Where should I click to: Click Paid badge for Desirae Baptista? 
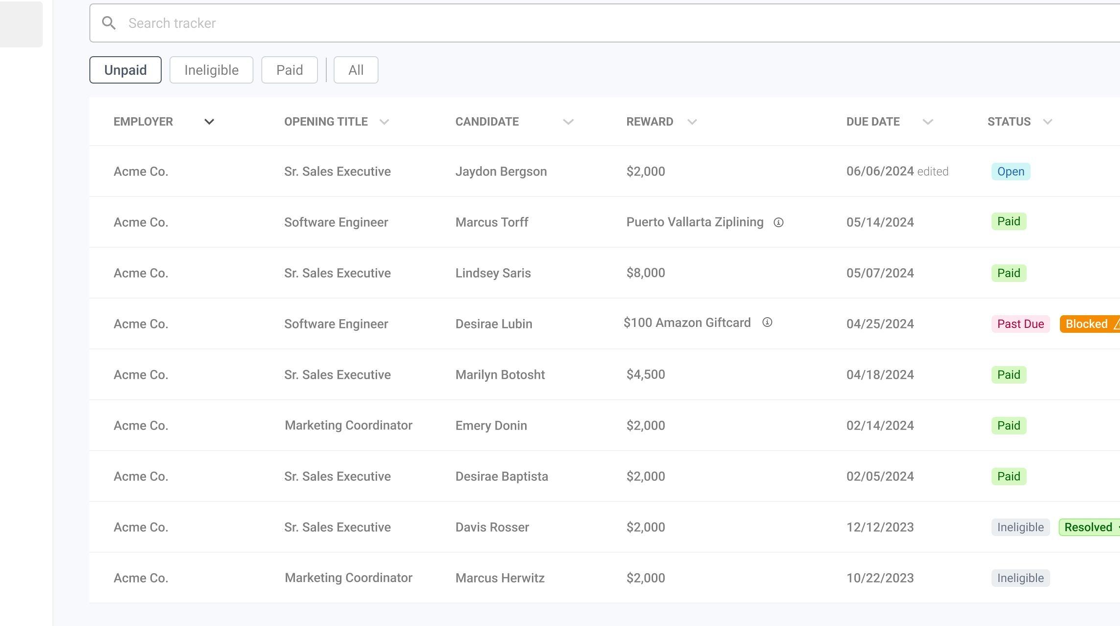[1009, 477]
